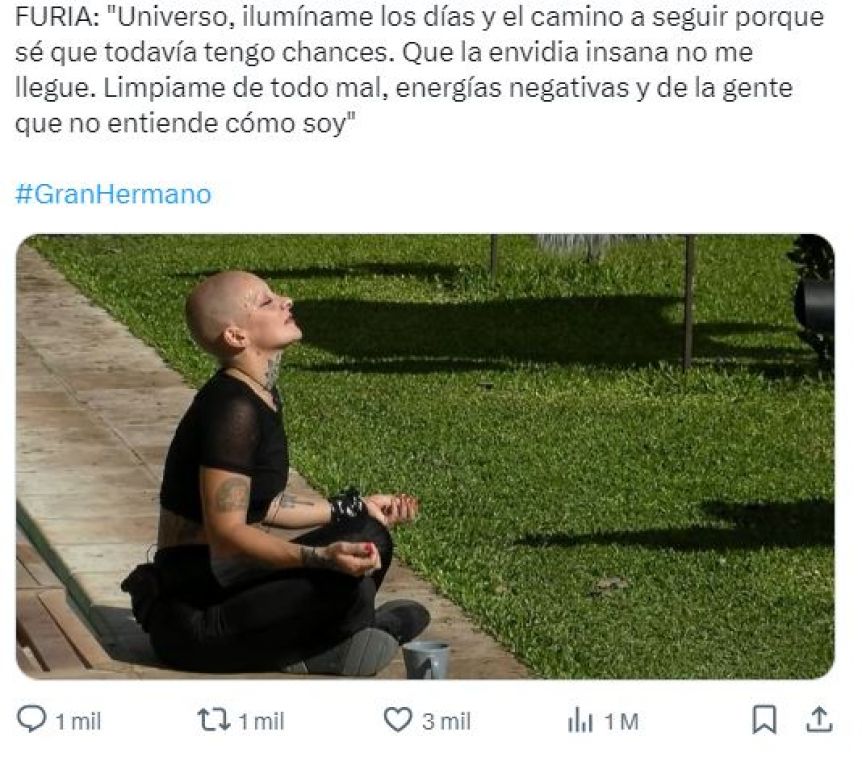Click the reply count beside speech bubble
The height and width of the screenshot is (757, 862).
79,721
